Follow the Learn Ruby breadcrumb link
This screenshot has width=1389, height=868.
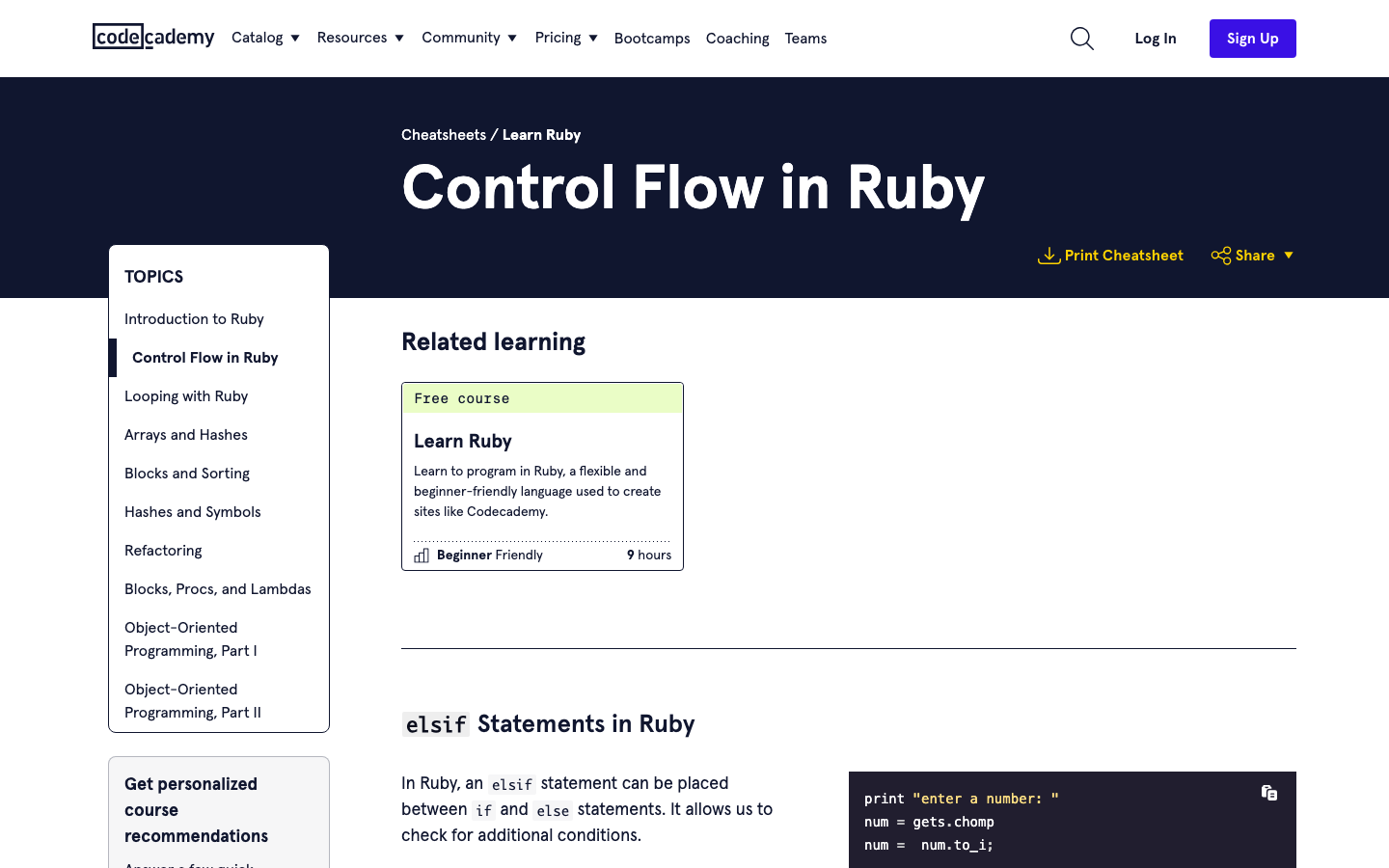pyautogui.click(x=541, y=135)
